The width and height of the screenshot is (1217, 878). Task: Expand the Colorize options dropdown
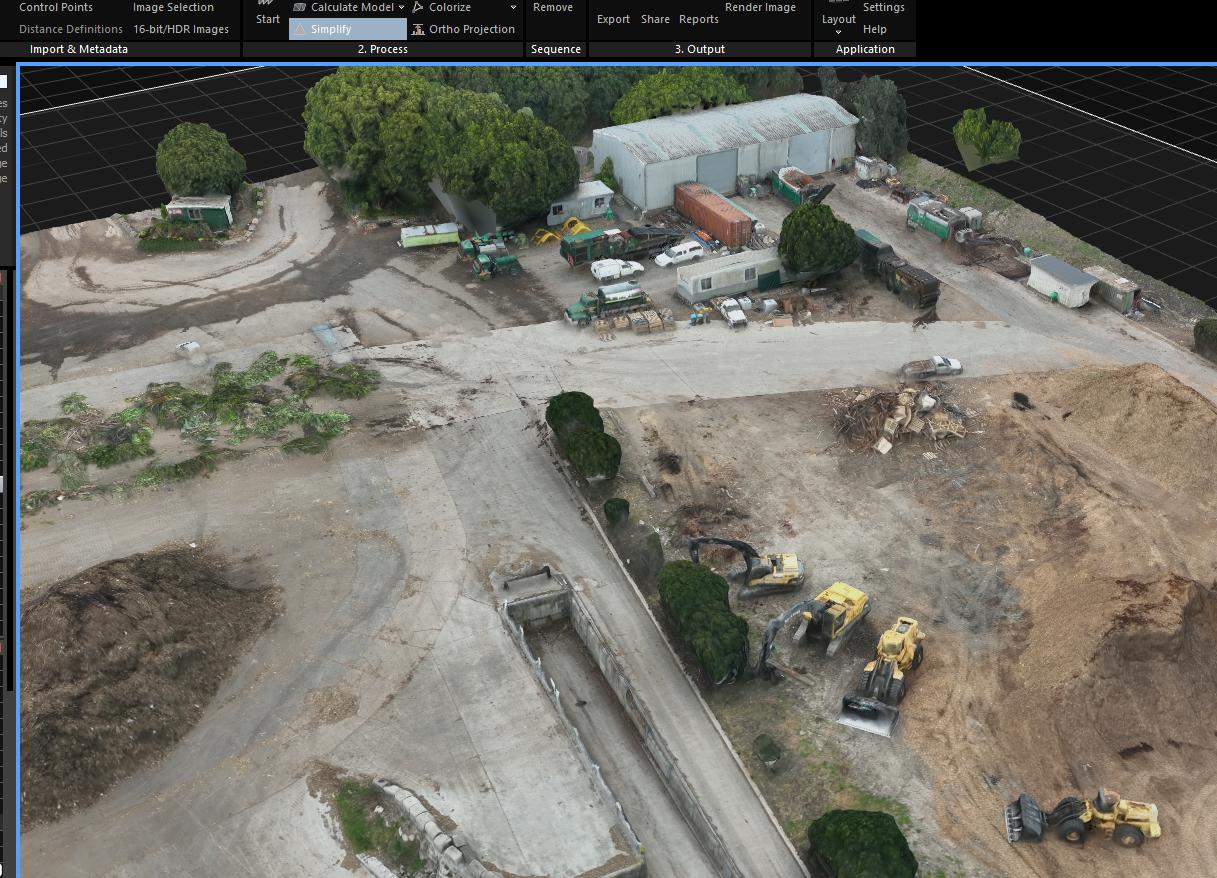pos(512,7)
